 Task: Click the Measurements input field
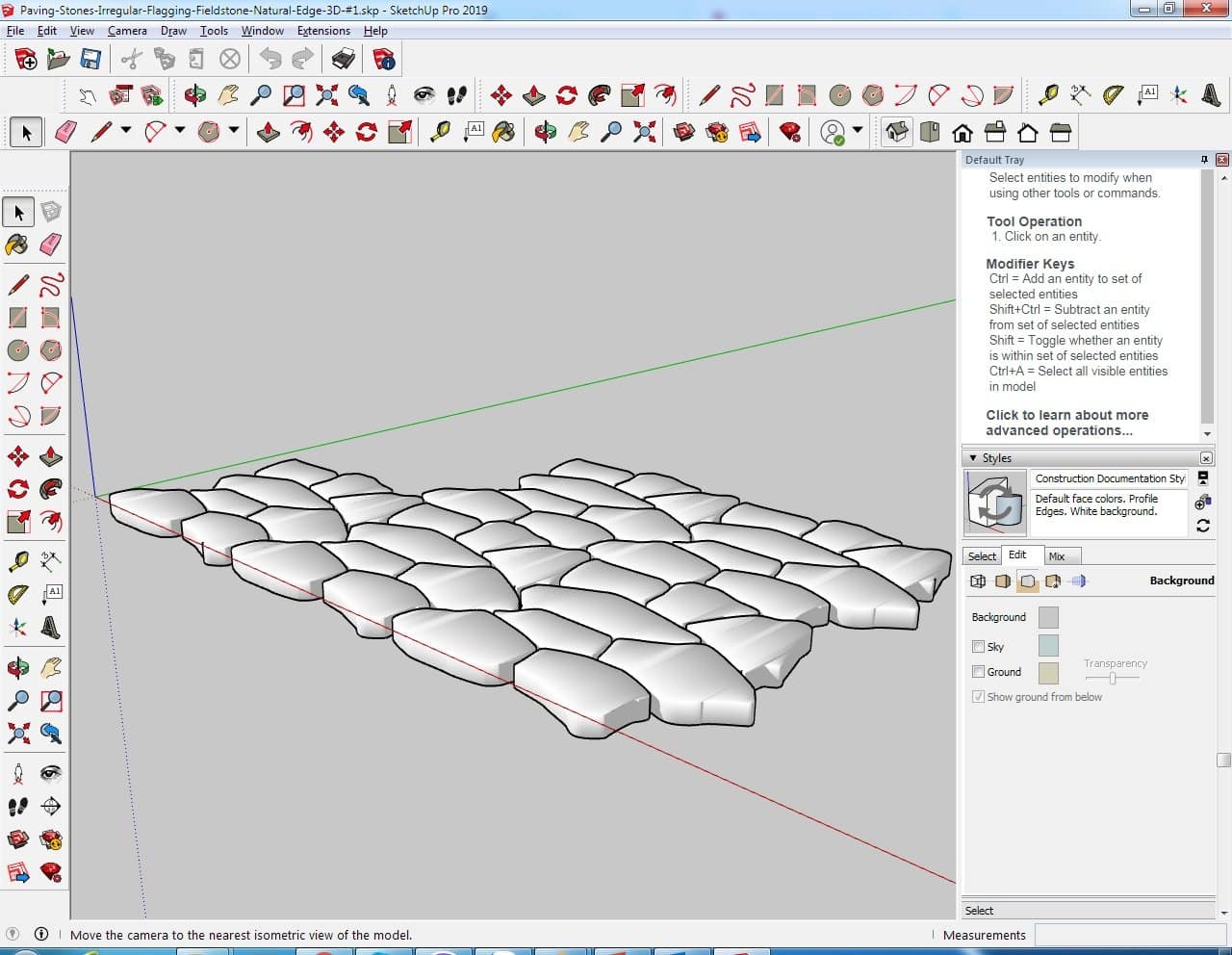(x=1130, y=935)
